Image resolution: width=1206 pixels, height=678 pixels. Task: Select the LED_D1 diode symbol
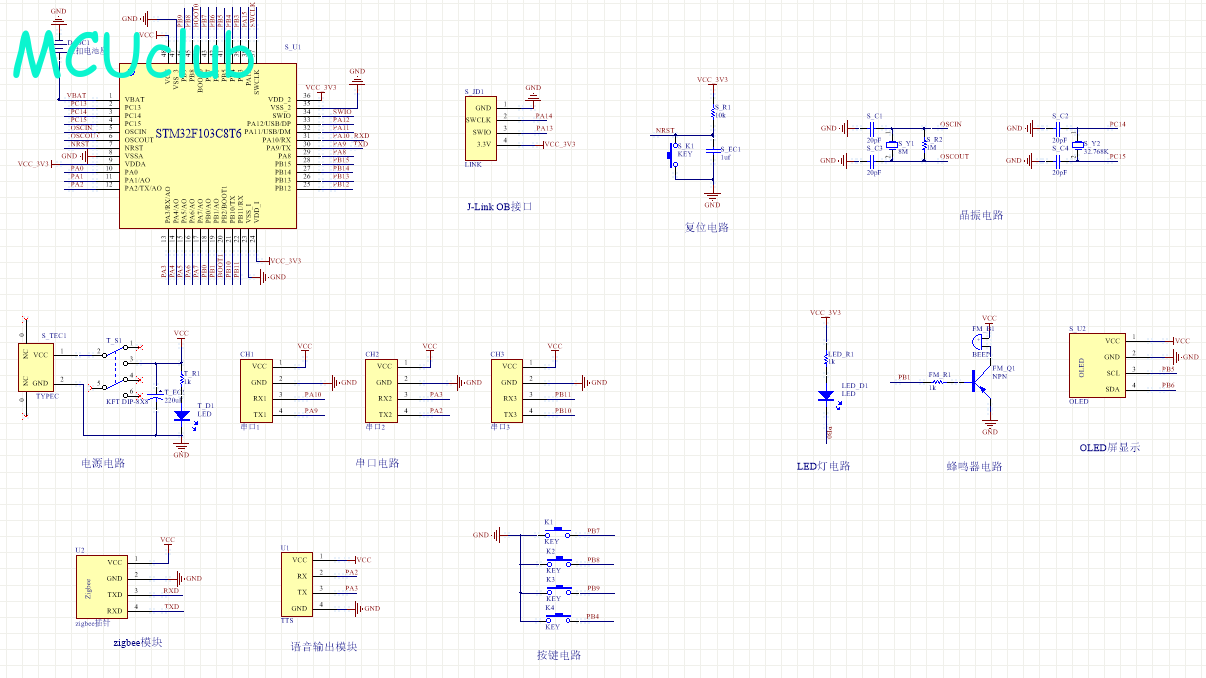click(x=826, y=395)
